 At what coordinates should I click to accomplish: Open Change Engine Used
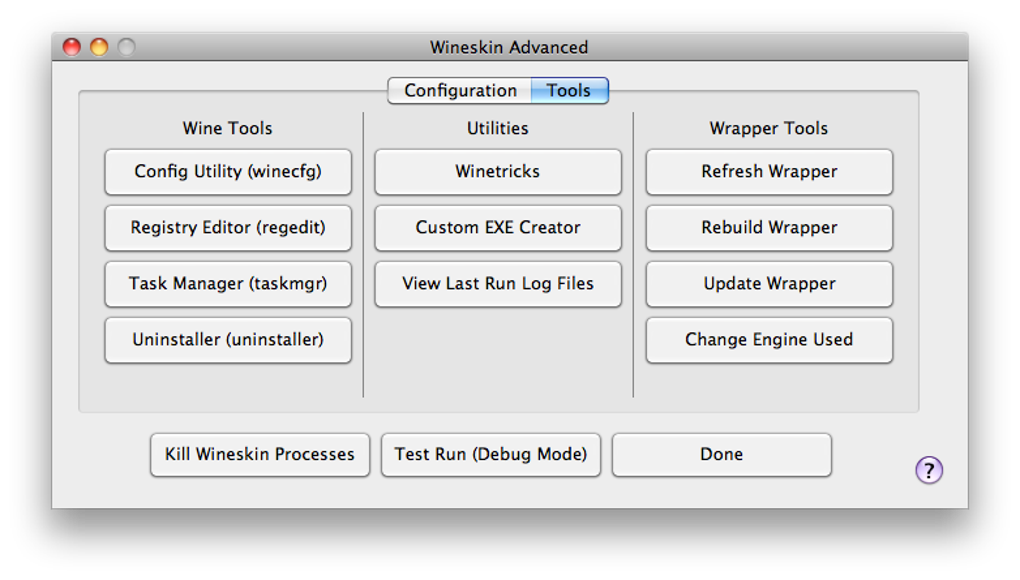click(x=769, y=340)
